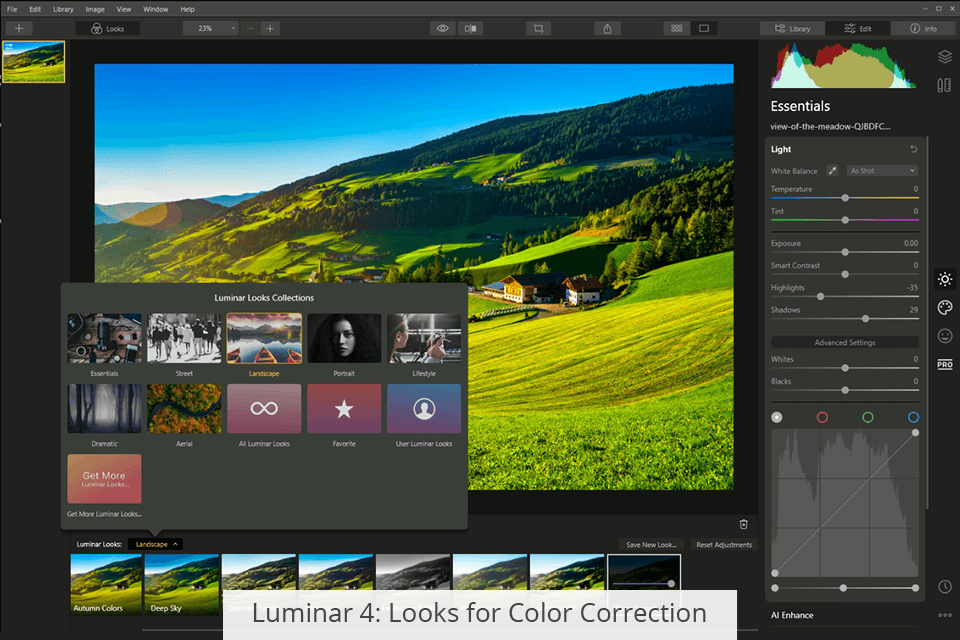
Task: Open the three-dots panel options menu
Action: (x=945, y=615)
